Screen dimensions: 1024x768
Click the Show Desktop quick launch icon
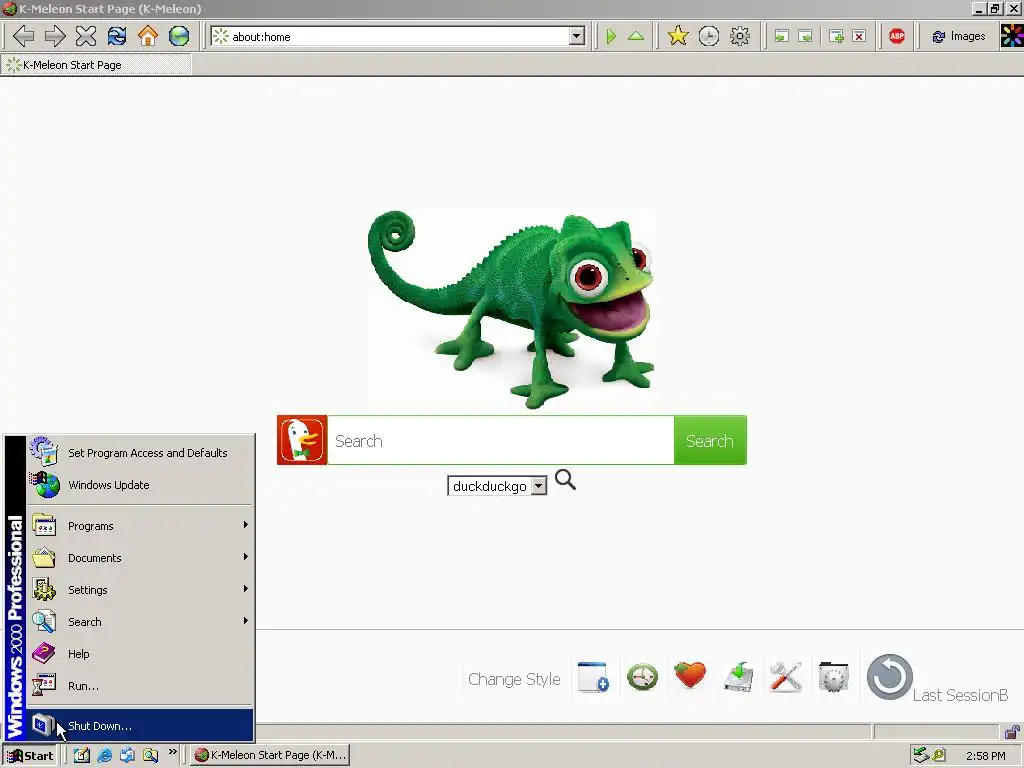(82, 755)
